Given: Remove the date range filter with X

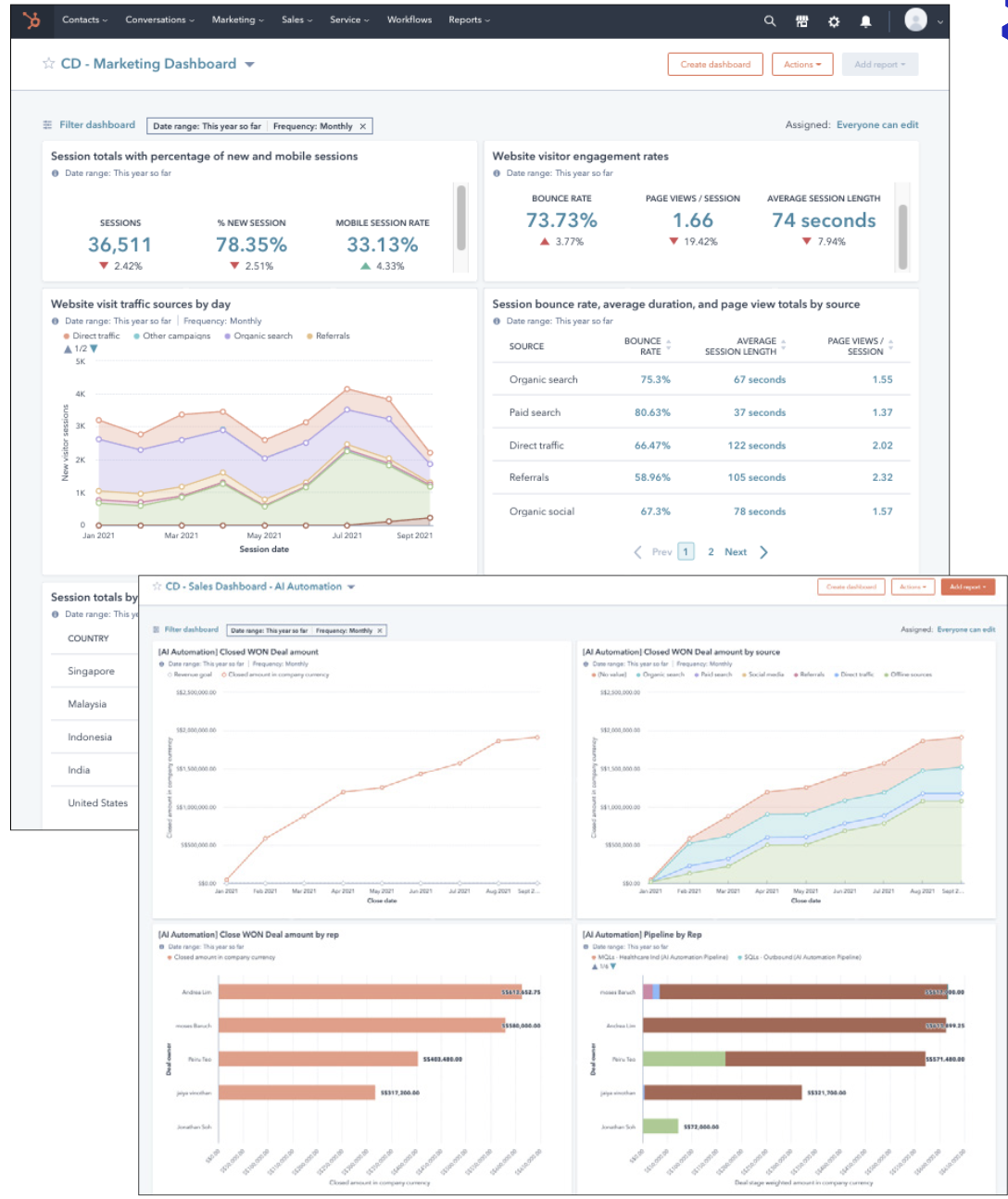Looking at the screenshot, I should [x=363, y=126].
